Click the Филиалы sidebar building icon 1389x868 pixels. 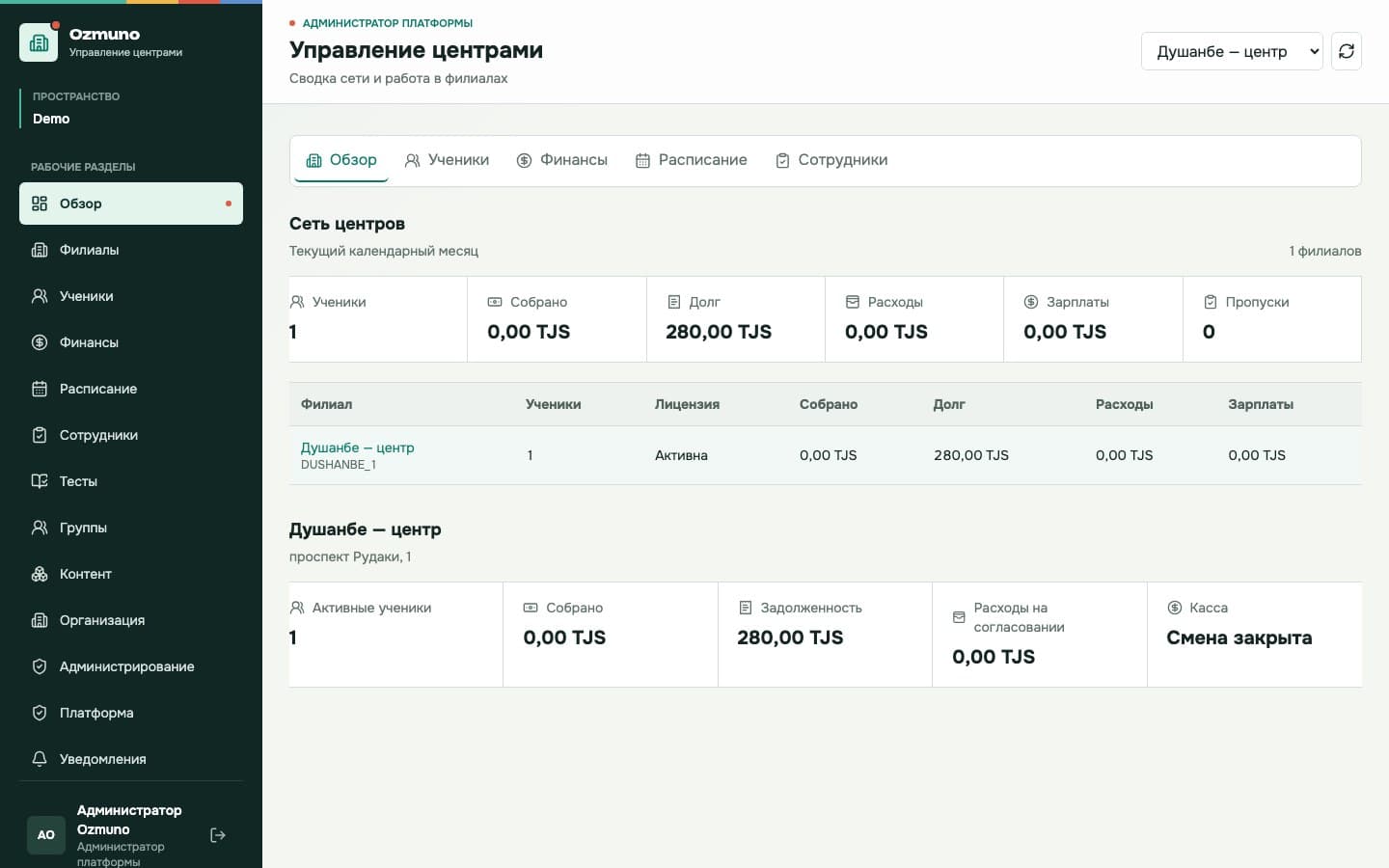(x=40, y=250)
